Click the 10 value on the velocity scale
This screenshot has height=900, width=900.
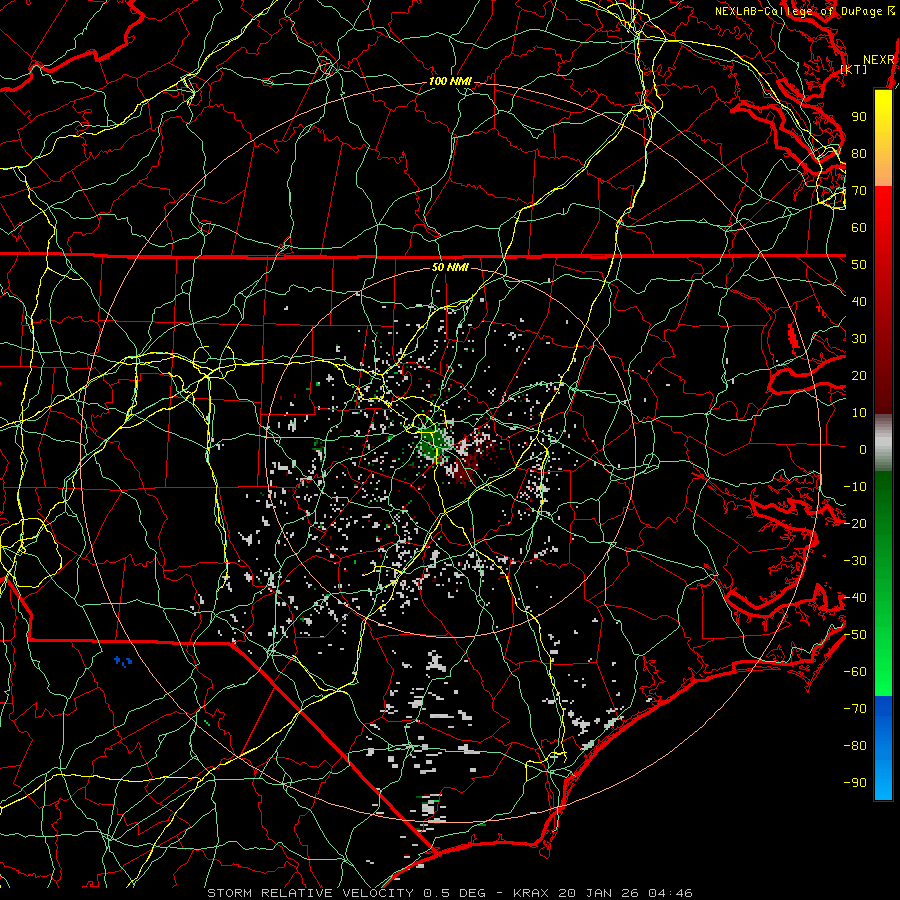click(x=859, y=413)
